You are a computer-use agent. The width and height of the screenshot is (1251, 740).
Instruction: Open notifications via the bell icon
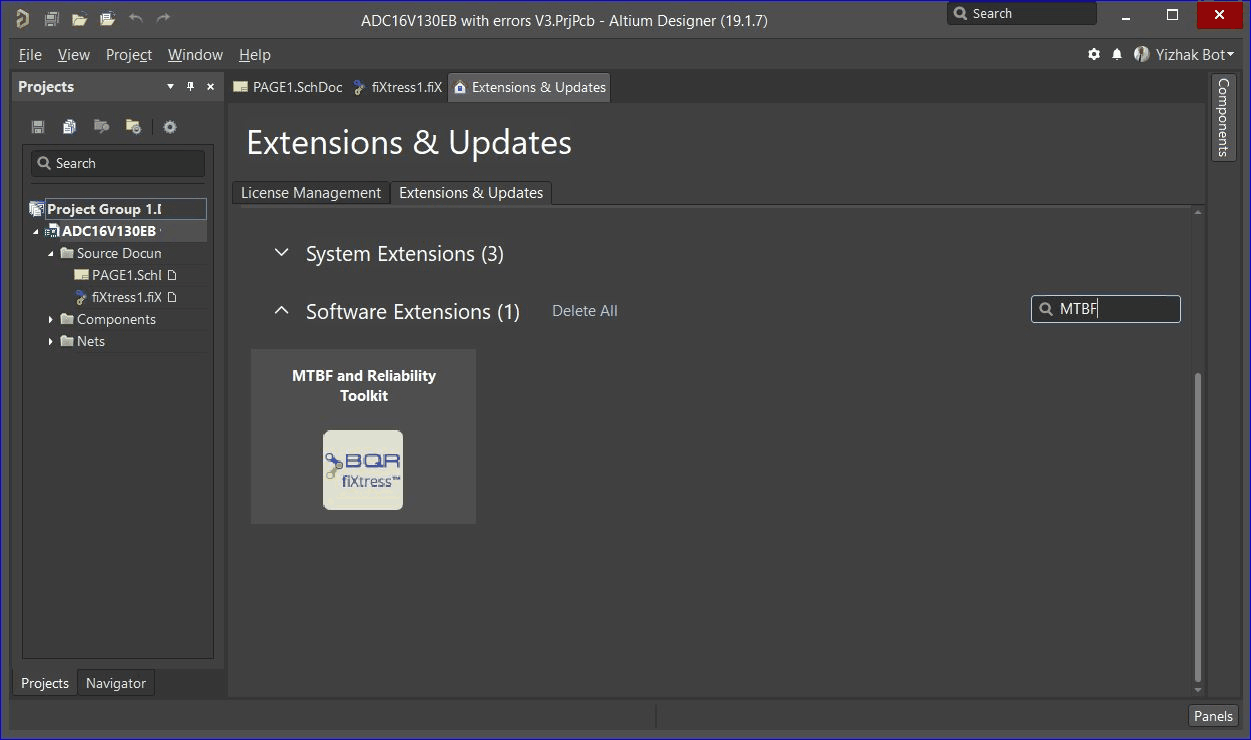click(1117, 55)
